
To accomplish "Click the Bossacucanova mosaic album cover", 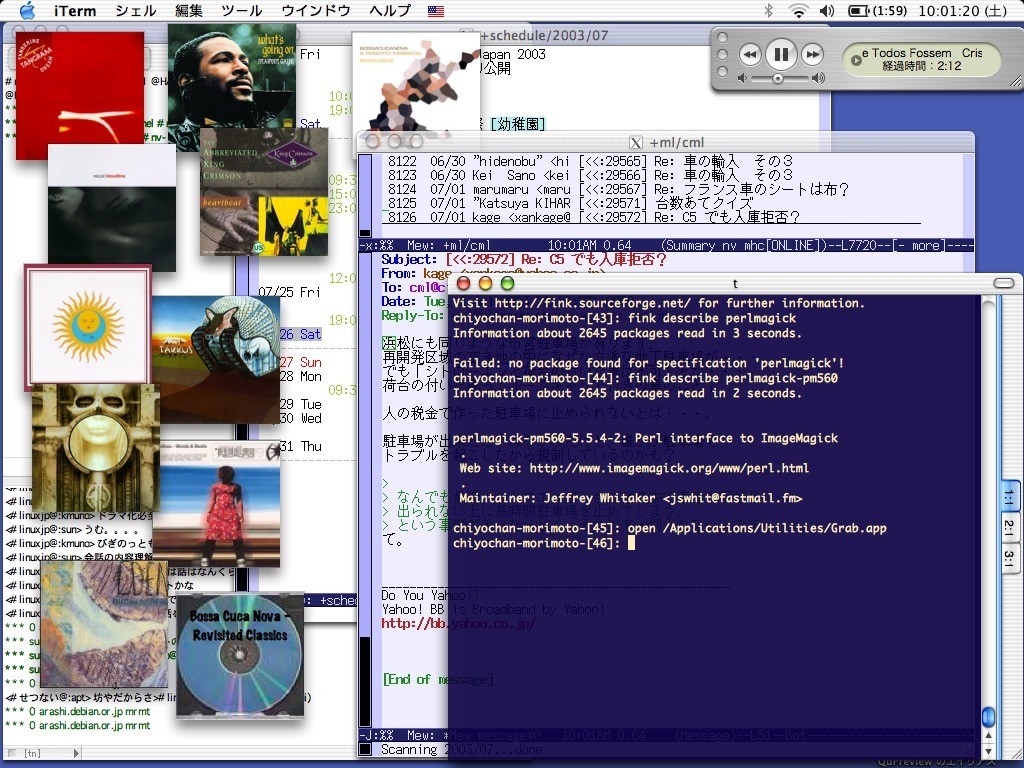I will click(x=415, y=82).
